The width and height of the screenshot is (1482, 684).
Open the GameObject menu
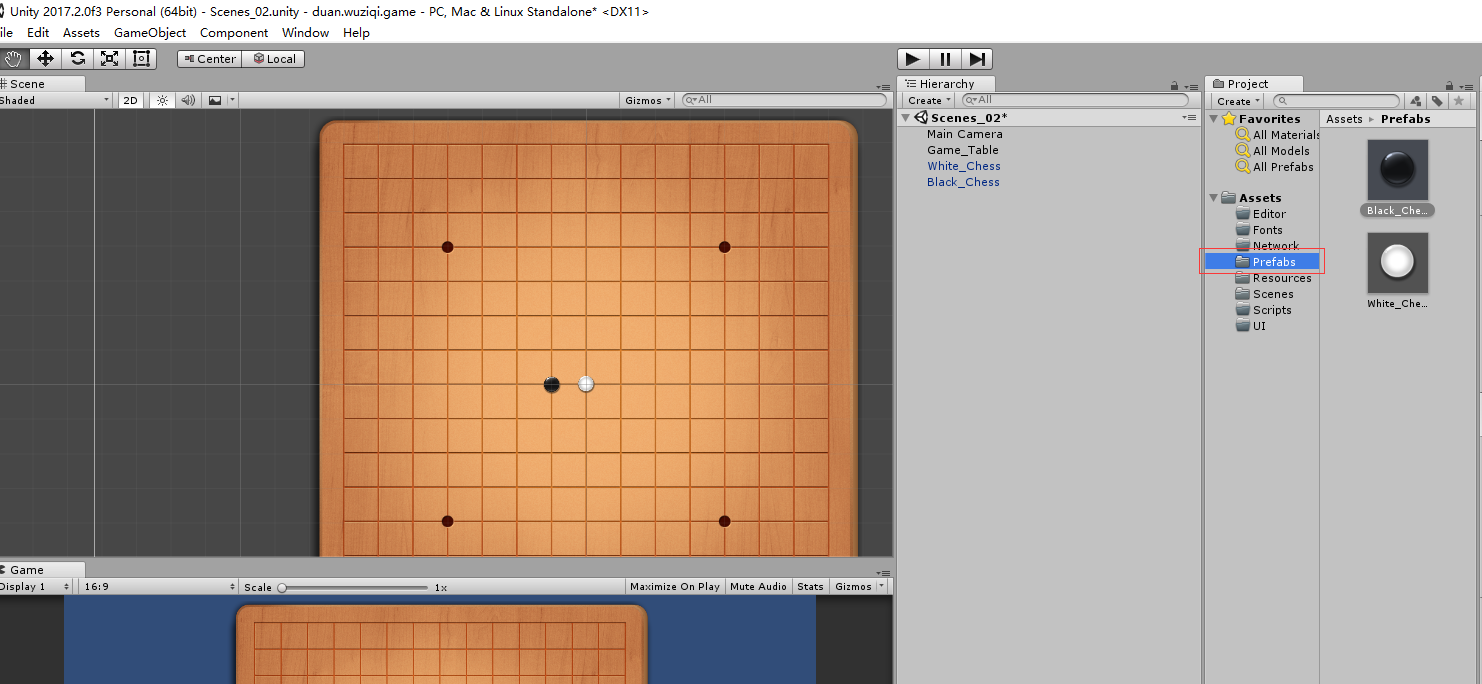[x=149, y=32]
